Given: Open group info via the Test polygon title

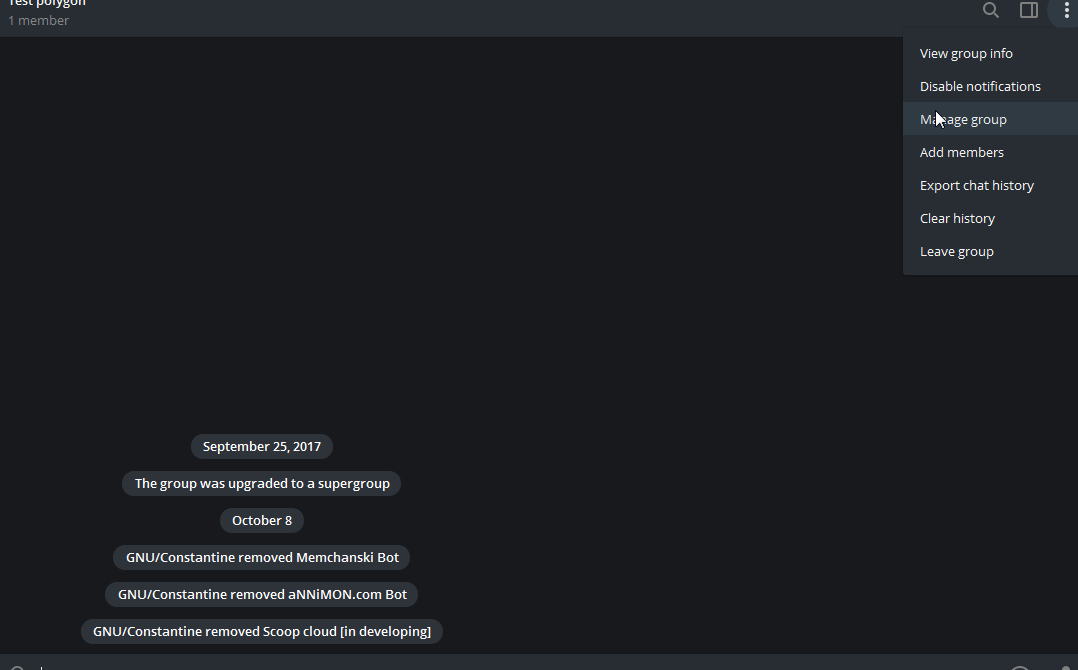Looking at the screenshot, I should click(45, 5).
